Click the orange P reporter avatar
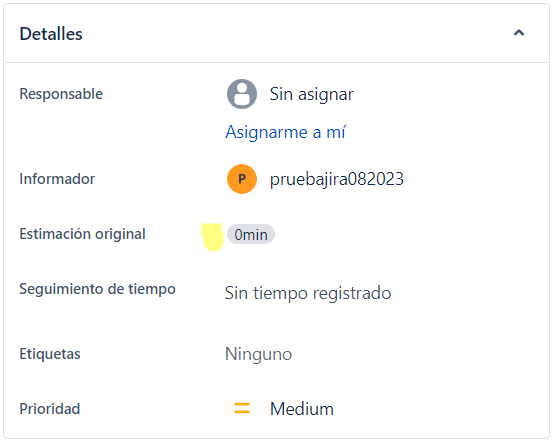Viewport: 554px width, 444px height. pyautogui.click(x=242, y=179)
